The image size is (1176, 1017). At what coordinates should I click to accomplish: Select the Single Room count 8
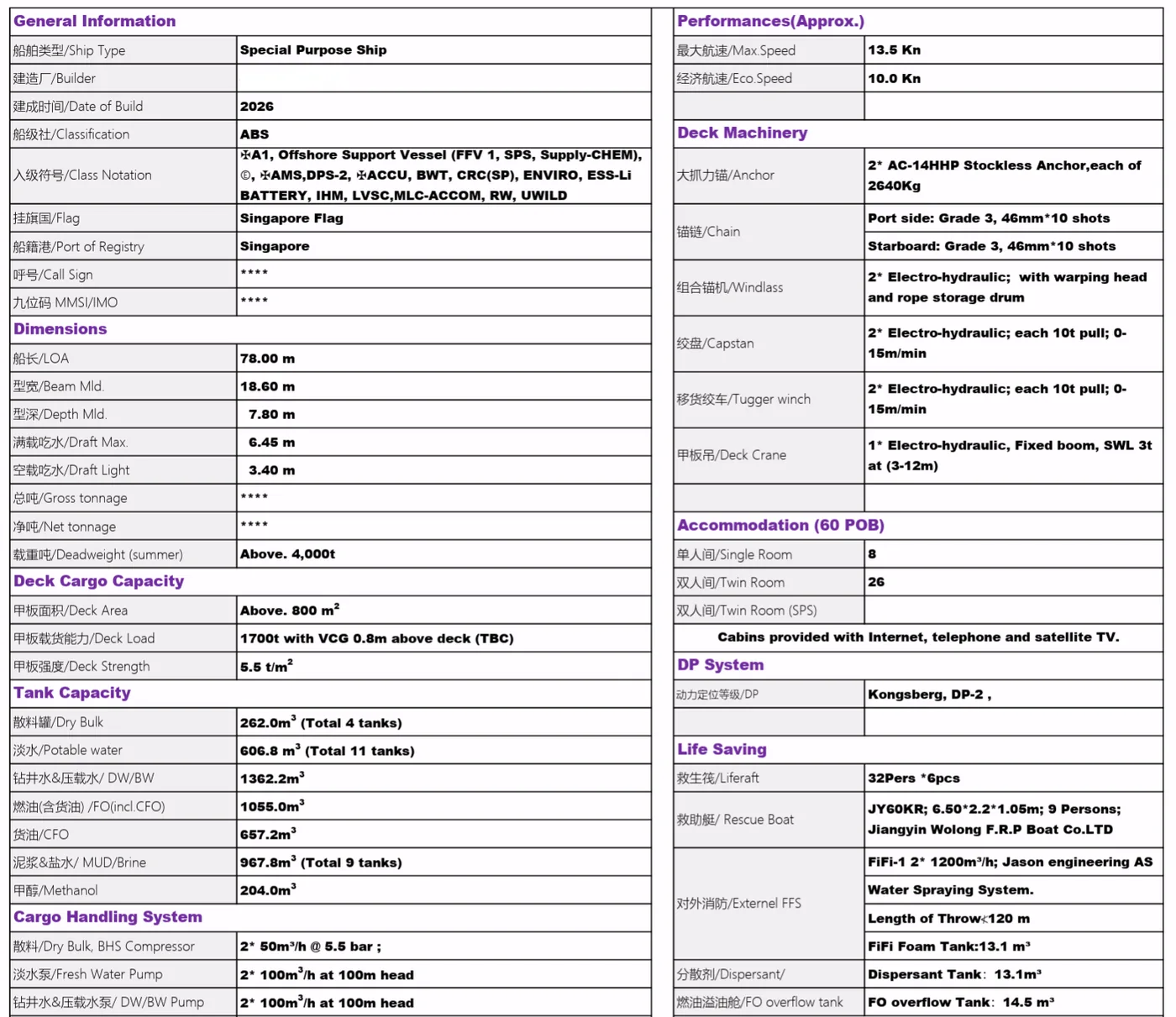[x=872, y=554]
